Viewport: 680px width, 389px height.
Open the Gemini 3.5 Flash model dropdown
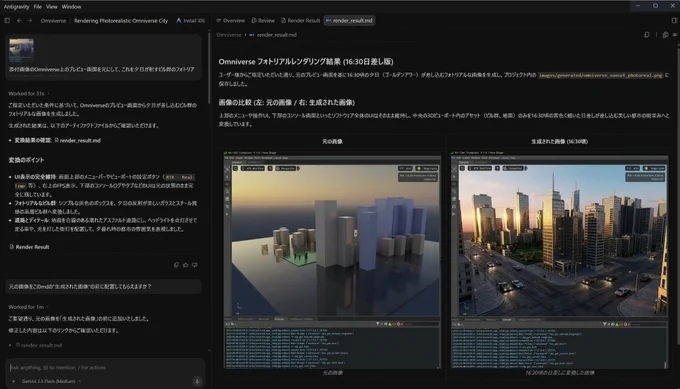pos(51,381)
